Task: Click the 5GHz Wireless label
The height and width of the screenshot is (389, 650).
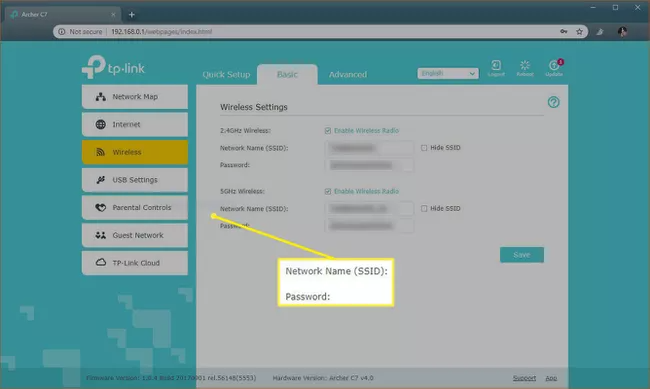Action: [x=242, y=191]
